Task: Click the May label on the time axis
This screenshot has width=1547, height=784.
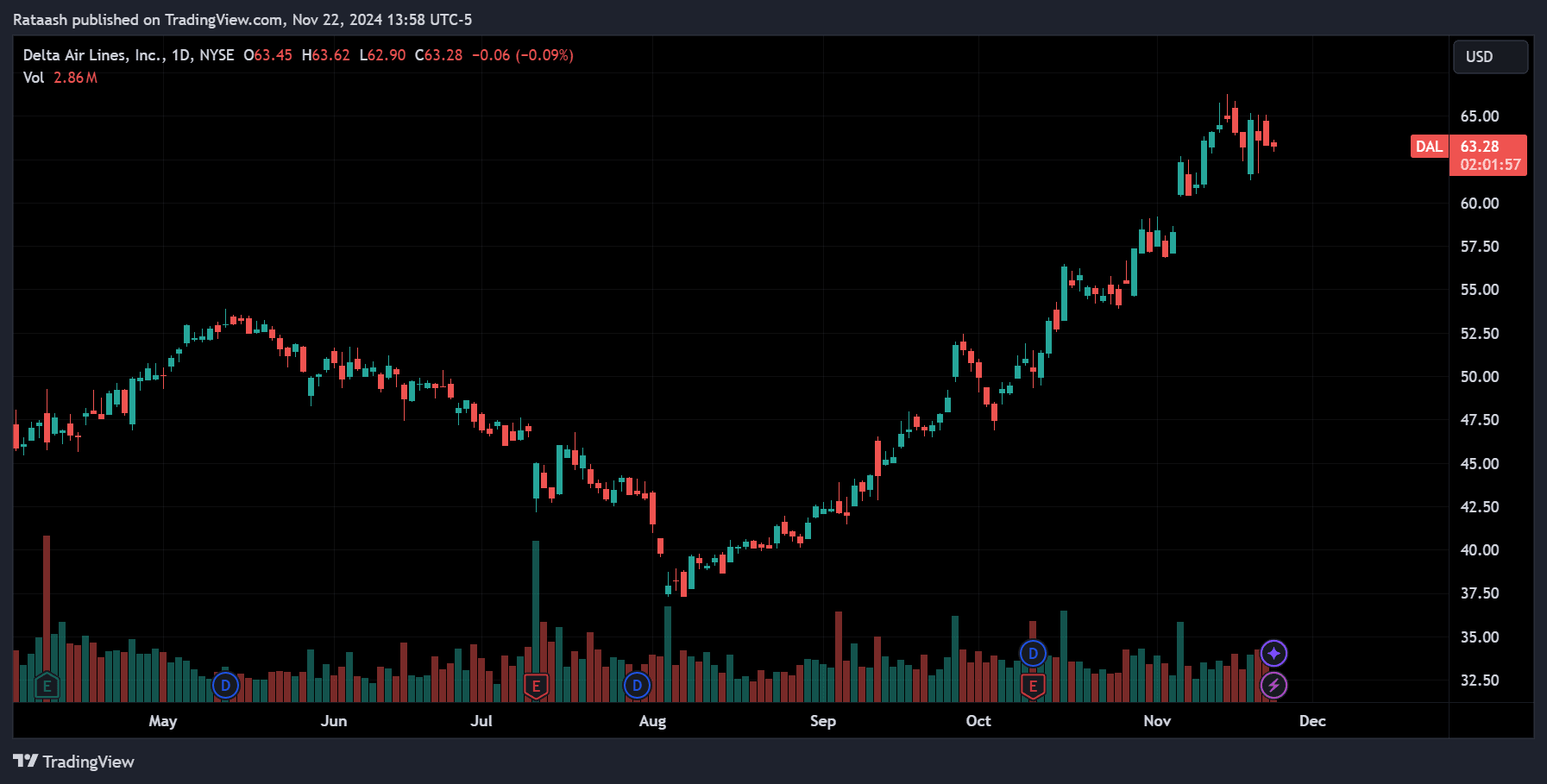Action: point(163,721)
